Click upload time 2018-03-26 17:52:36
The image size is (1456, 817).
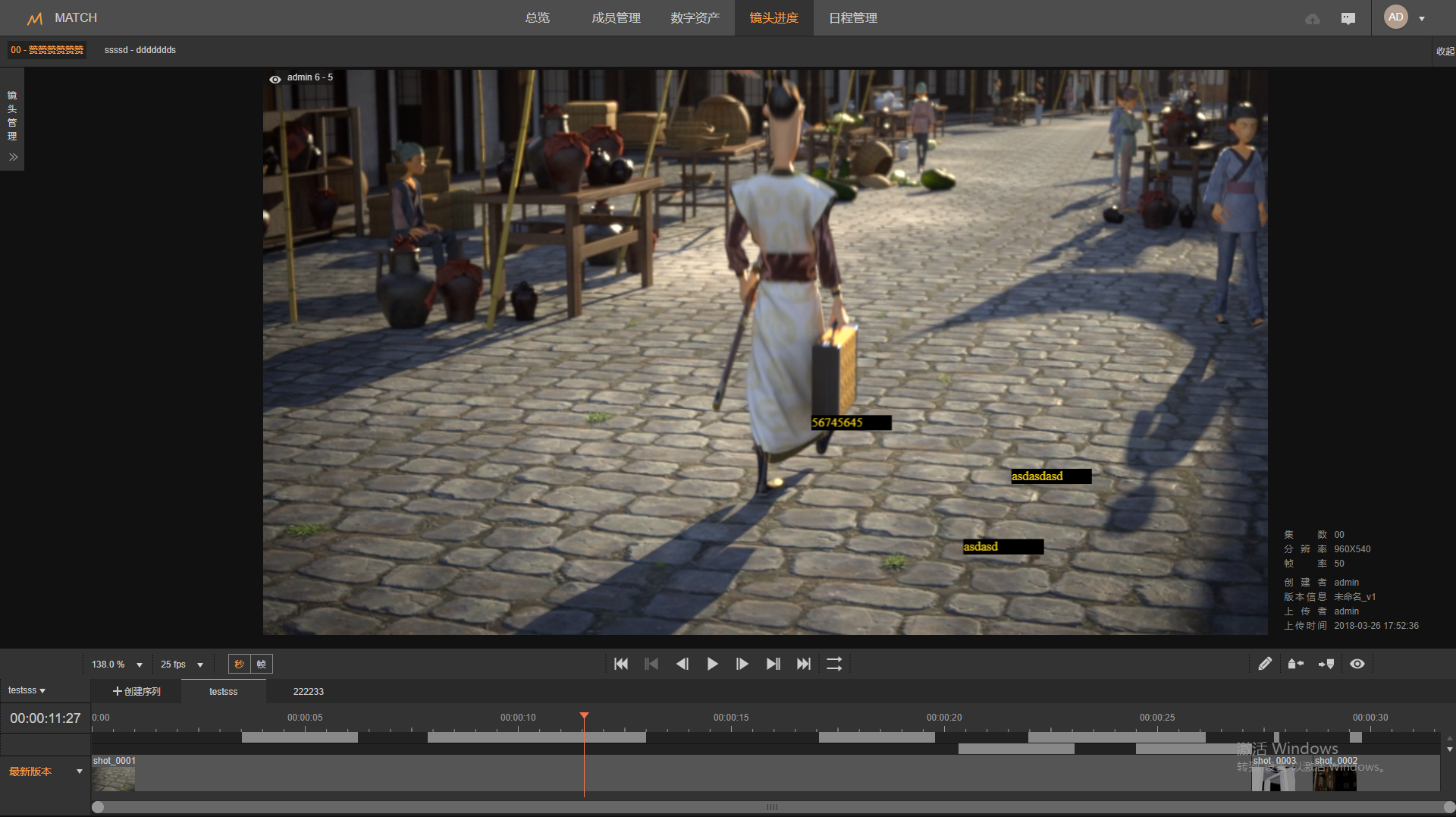click(x=1376, y=627)
